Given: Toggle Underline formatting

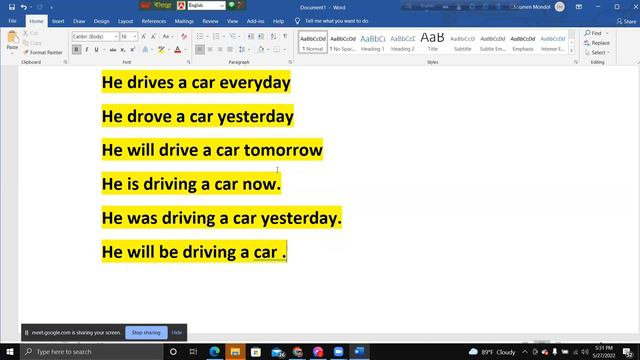Looking at the screenshot, I should 96,50.
